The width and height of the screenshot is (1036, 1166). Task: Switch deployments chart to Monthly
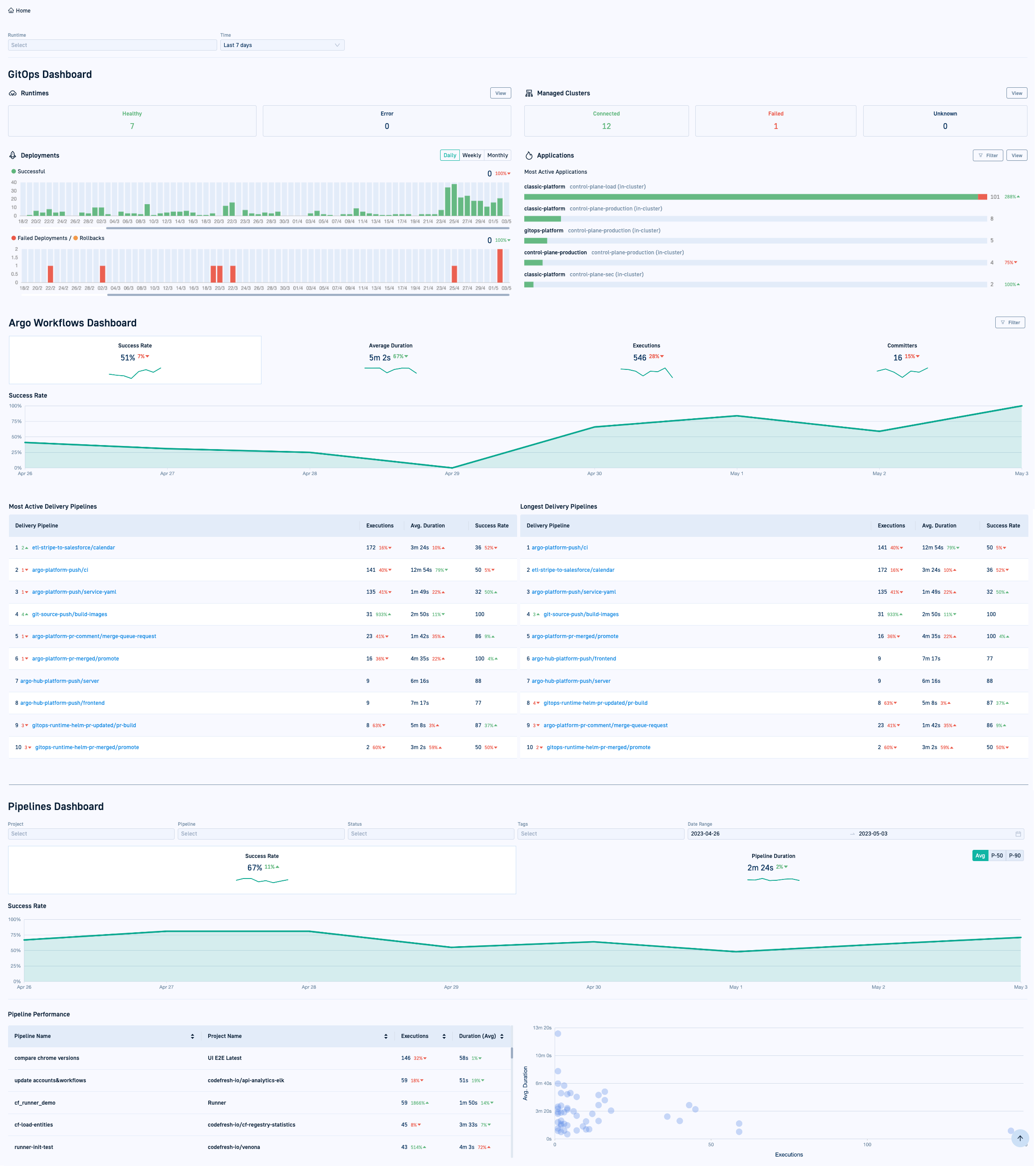tap(497, 155)
